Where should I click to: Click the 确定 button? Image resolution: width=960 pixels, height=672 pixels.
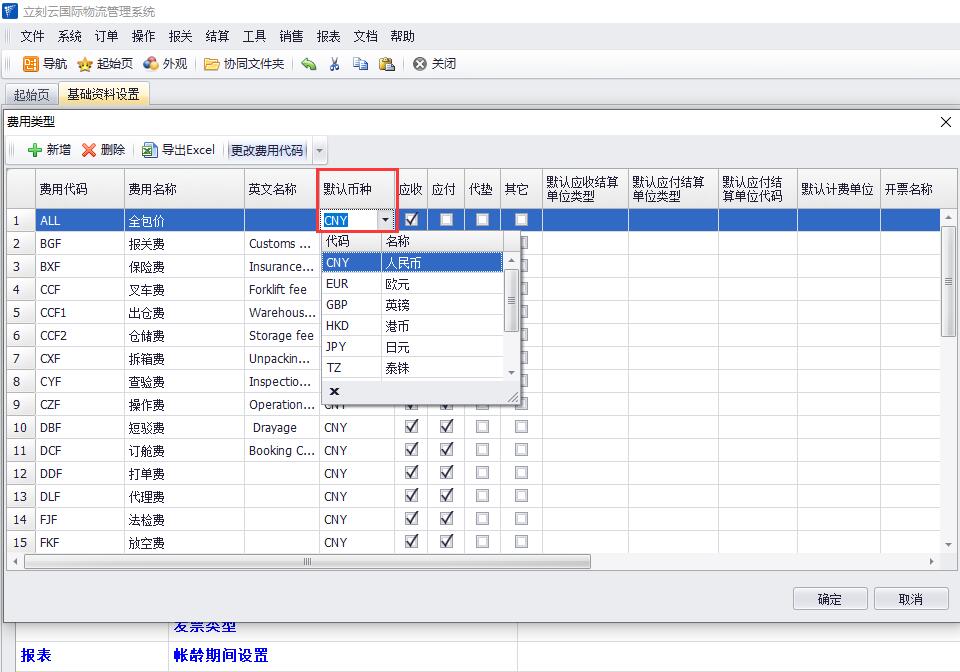[829, 599]
